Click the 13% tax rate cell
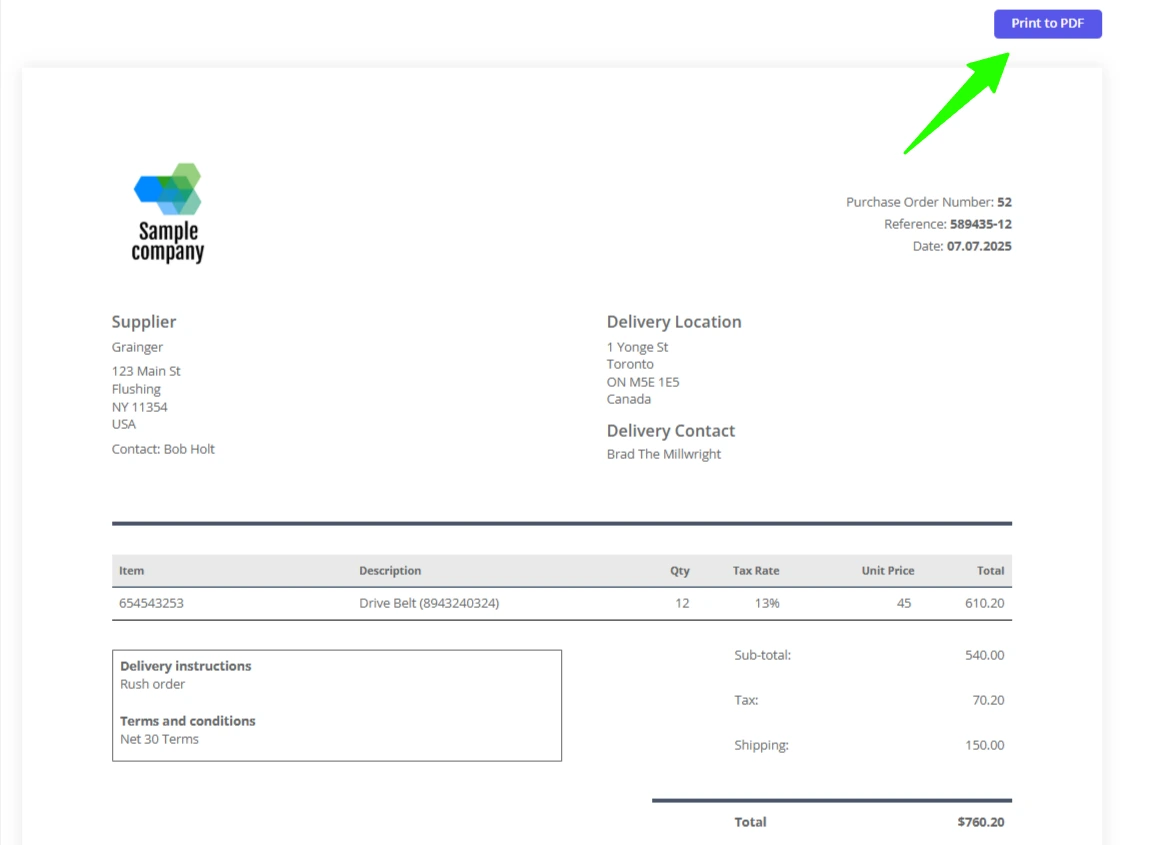 767,603
